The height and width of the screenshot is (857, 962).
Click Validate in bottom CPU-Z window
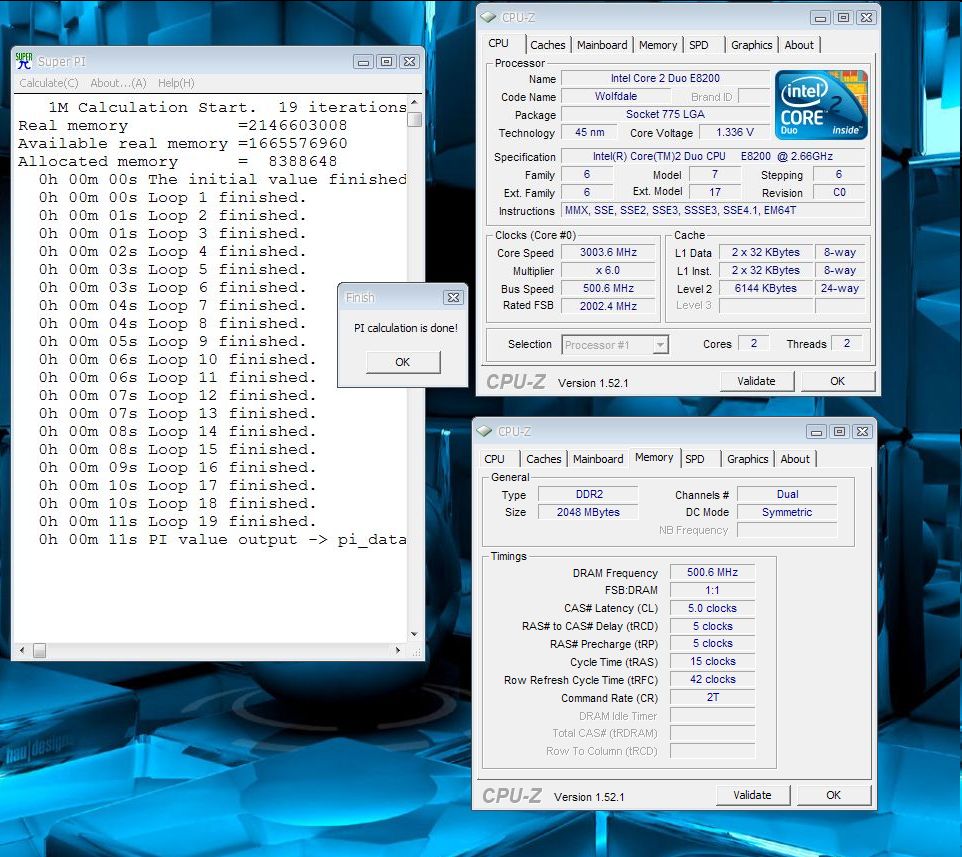[x=752, y=795]
